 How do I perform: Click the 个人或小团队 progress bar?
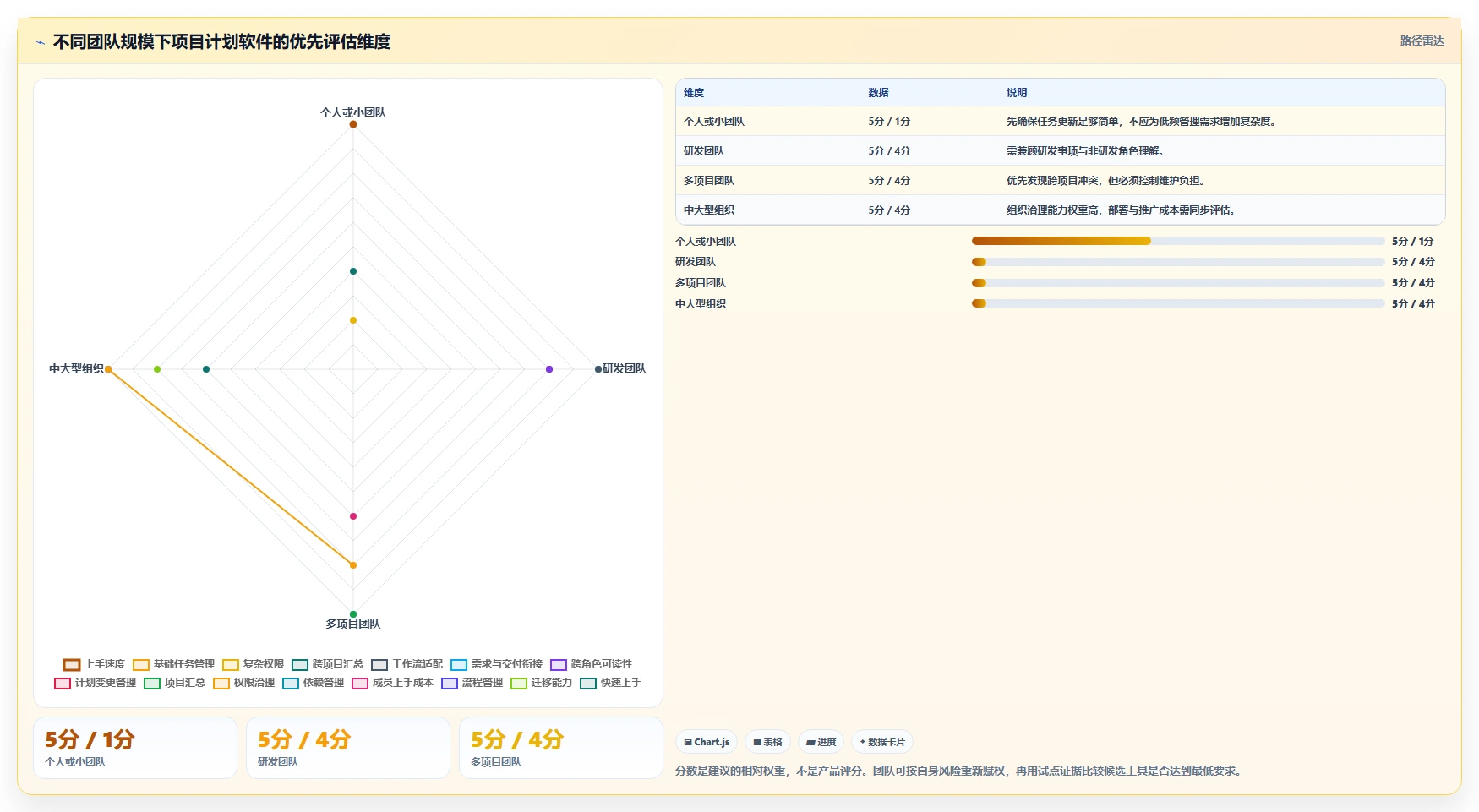[x=1178, y=241]
